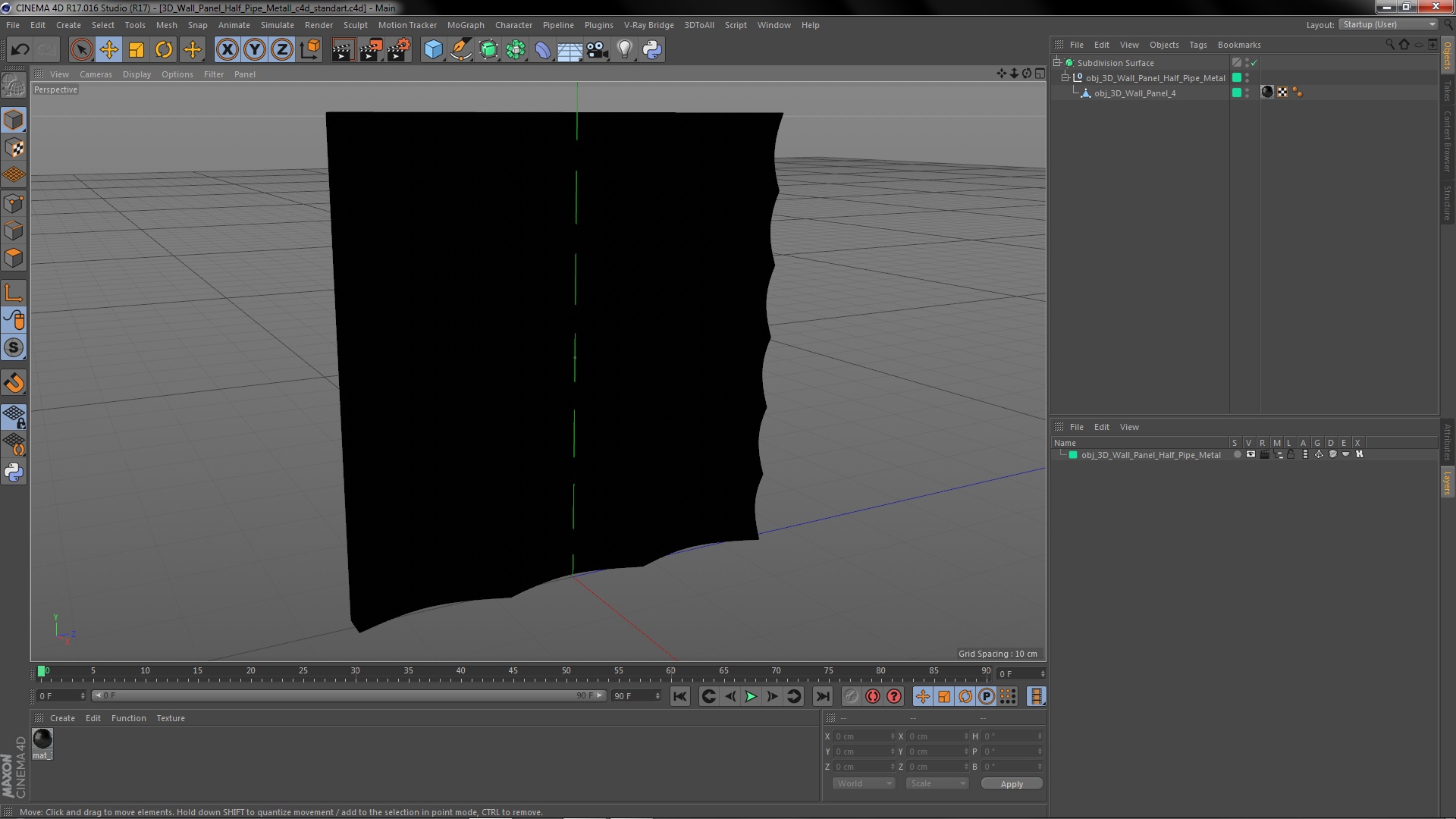This screenshot has height=819, width=1456.
Task: Expand obj_3D_Wall_Panel_Half_Pipe_Metal tree
Action: point(1064,77)
